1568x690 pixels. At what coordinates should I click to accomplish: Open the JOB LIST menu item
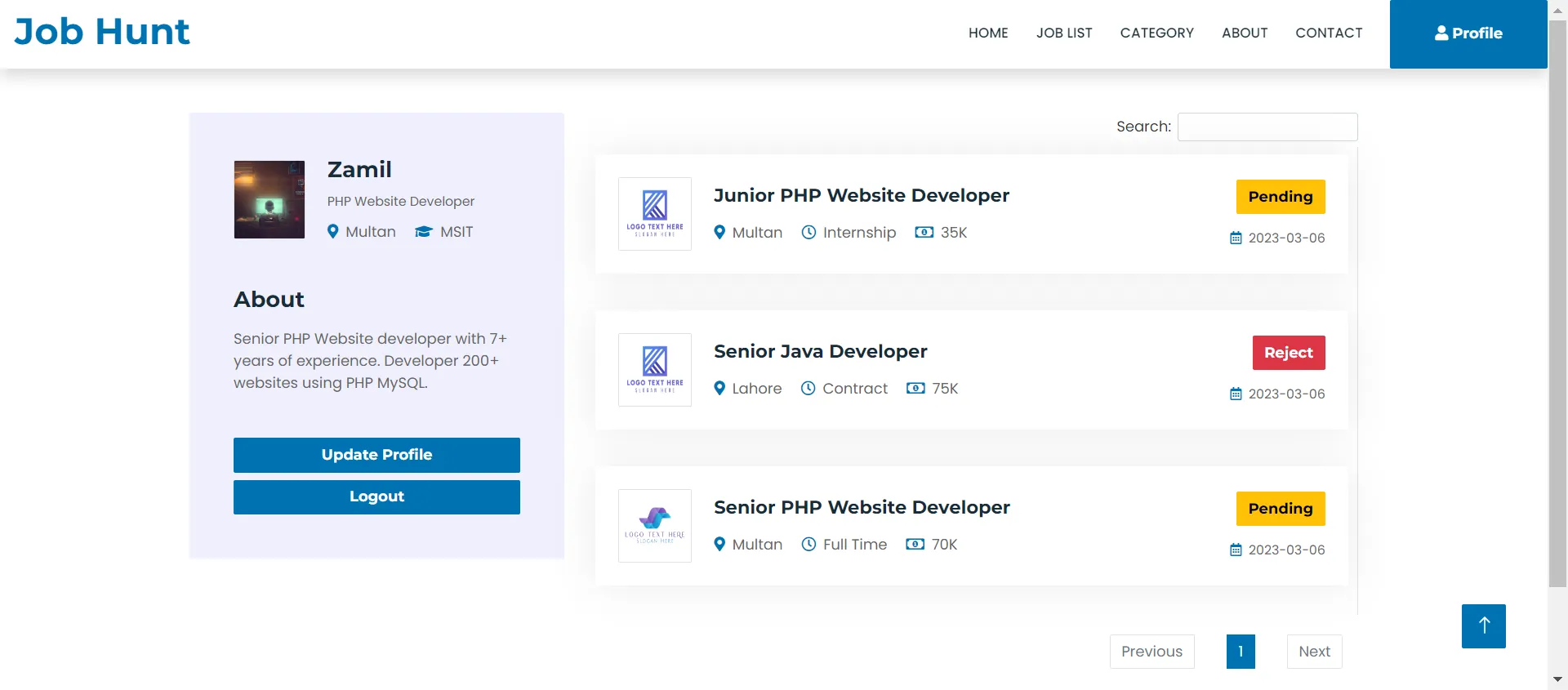click(1063, 33)
